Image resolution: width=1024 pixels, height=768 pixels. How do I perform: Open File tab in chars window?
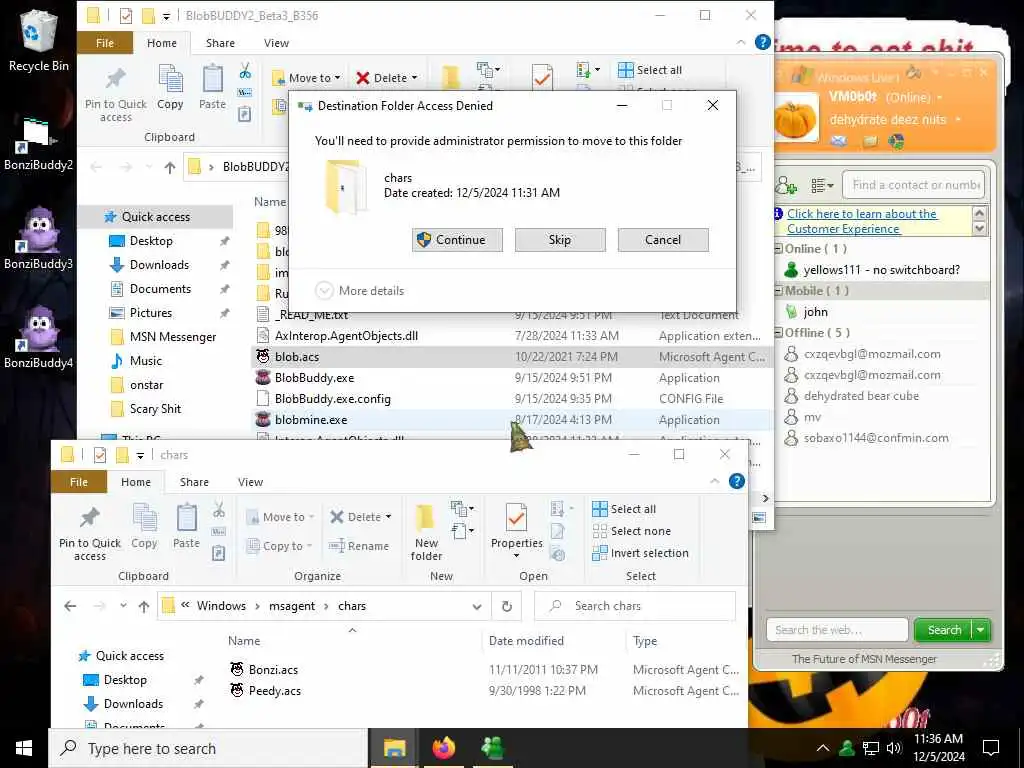(x=78, y=482)
